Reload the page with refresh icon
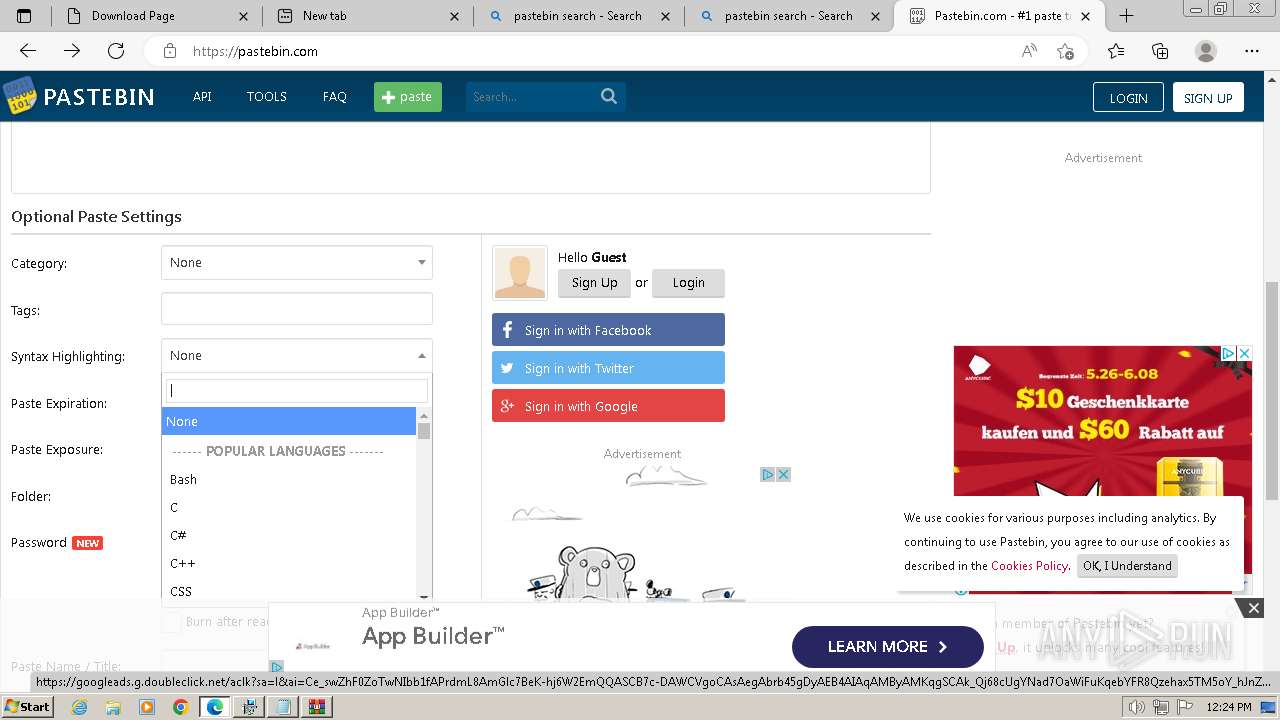Screen dimensions: 1280x720 (x=116, y=51)
